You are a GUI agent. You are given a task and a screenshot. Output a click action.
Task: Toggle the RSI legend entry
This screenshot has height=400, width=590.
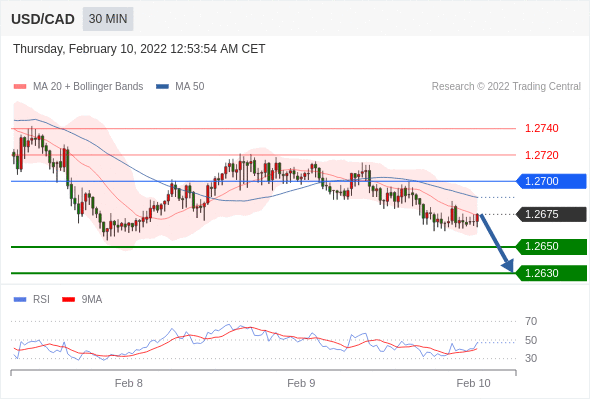click(32, 300)
